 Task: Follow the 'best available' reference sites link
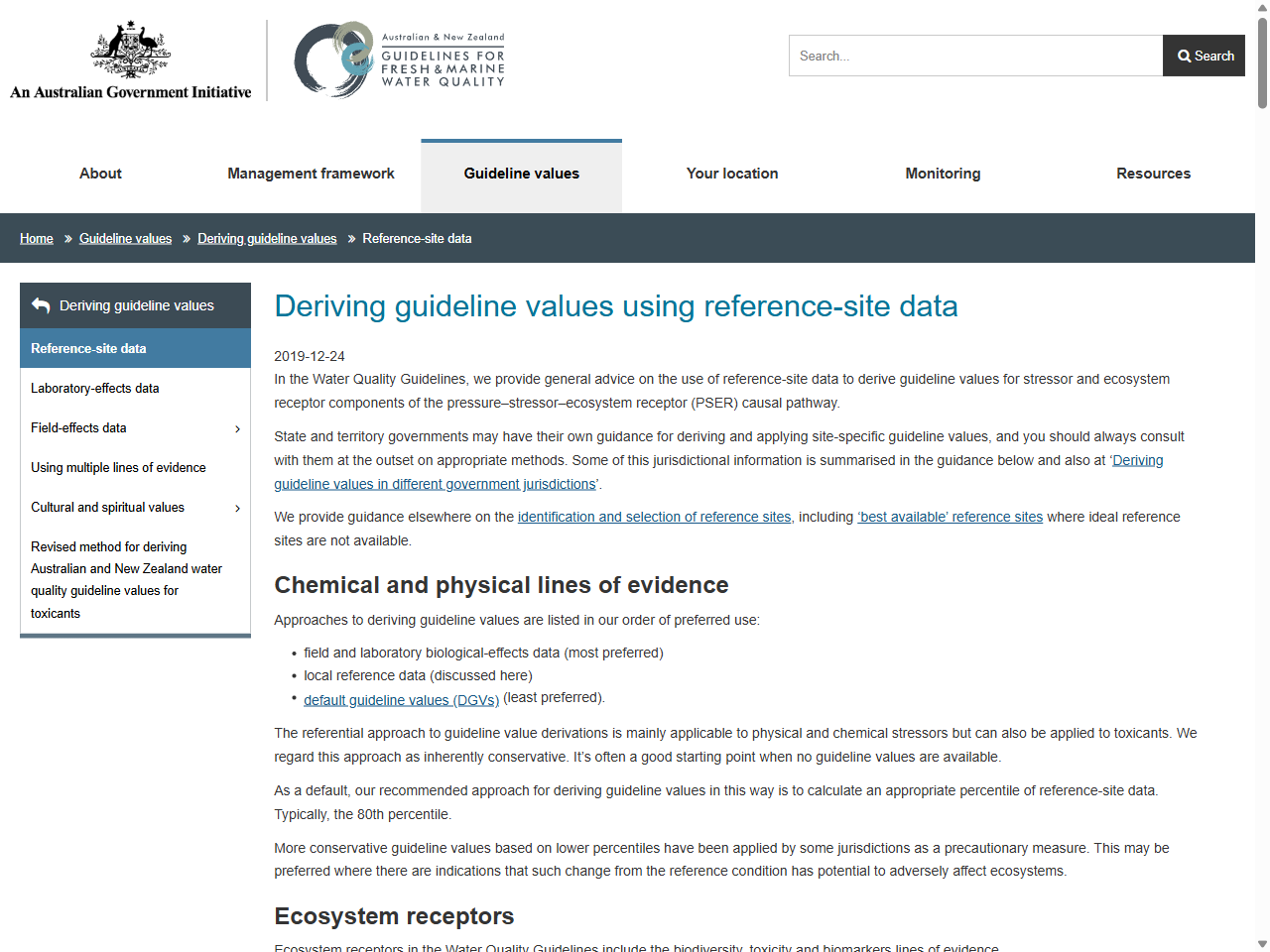950,517
